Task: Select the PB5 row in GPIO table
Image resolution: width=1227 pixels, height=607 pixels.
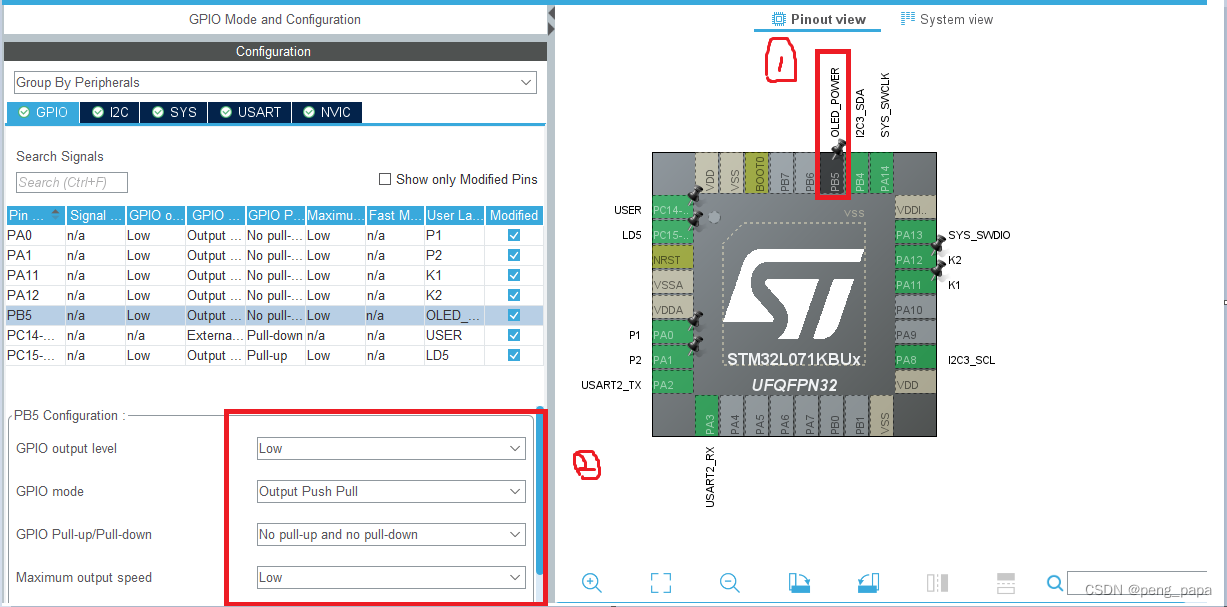Action: (274, 315)
